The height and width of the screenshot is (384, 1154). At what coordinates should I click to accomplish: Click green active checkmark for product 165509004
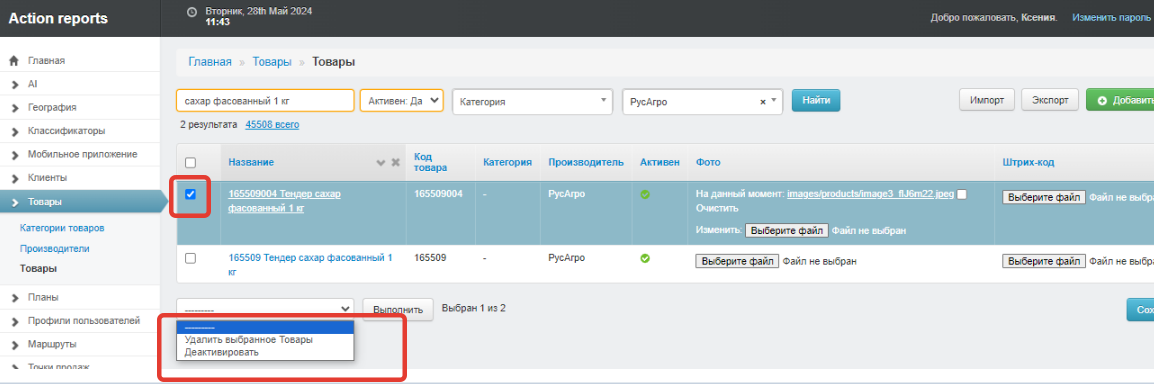pyautogui.click(x=645, y=194)
